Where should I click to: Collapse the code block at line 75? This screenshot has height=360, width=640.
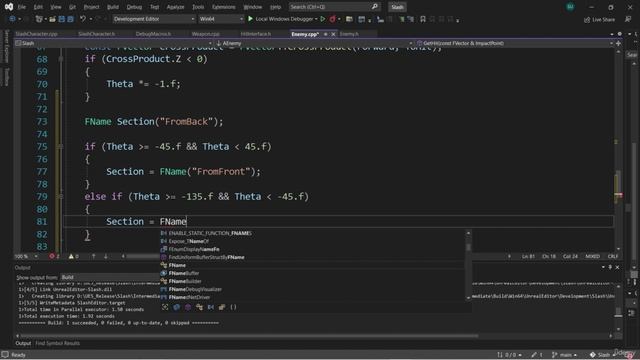pyautogui.click(x=61, y=147)
